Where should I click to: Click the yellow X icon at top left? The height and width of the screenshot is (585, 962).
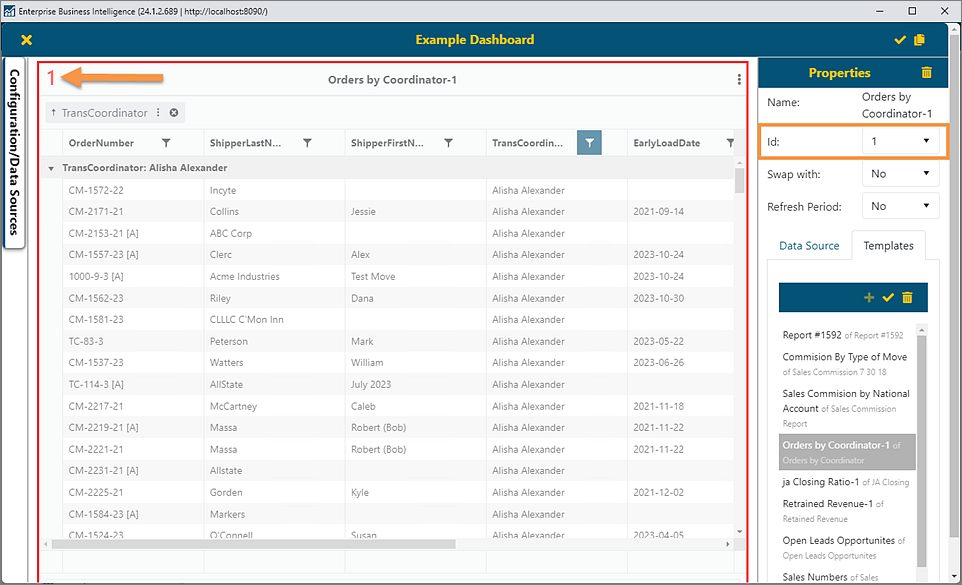pyautogui.click(x=26, y=40)
